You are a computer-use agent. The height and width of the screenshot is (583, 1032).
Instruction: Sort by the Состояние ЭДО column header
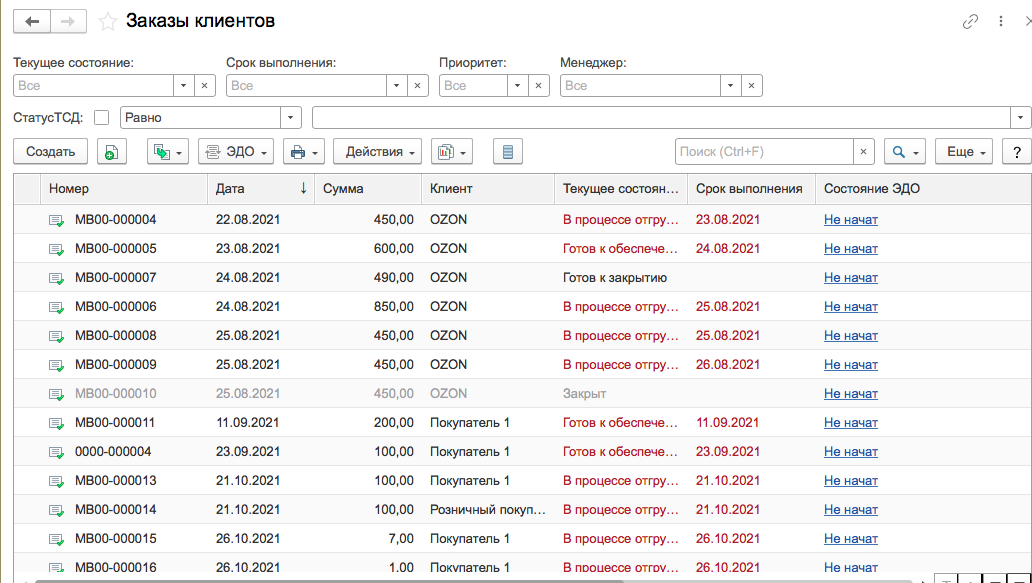[923, 188]
